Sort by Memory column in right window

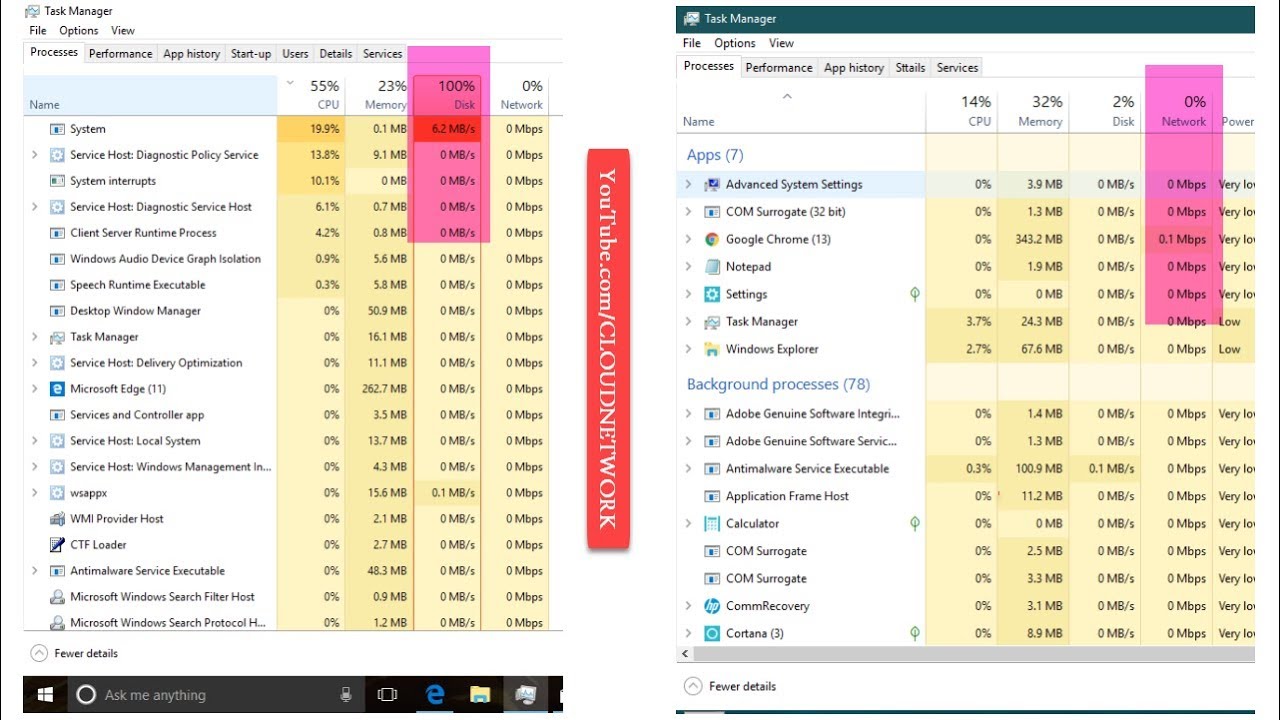(1033, 111)
